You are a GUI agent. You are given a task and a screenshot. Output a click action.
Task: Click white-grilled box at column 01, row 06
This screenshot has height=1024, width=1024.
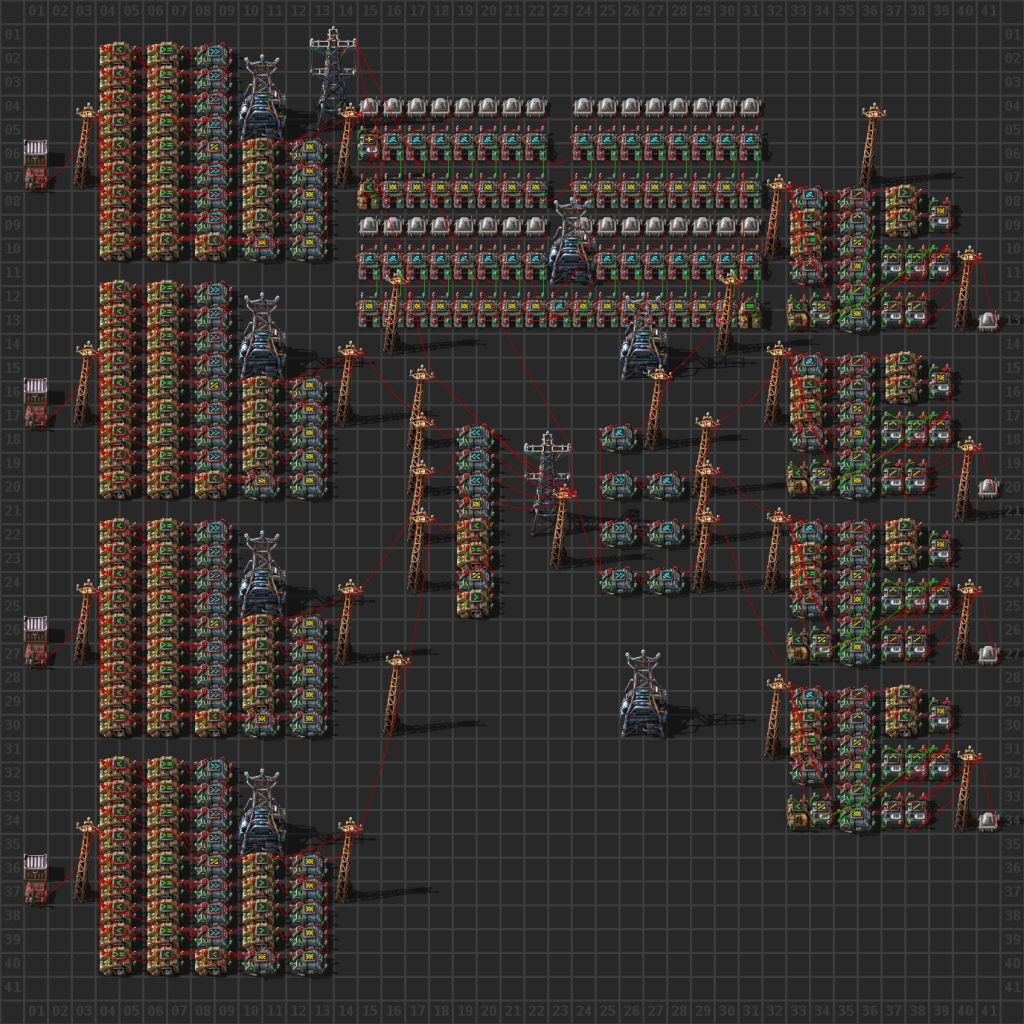37,152
